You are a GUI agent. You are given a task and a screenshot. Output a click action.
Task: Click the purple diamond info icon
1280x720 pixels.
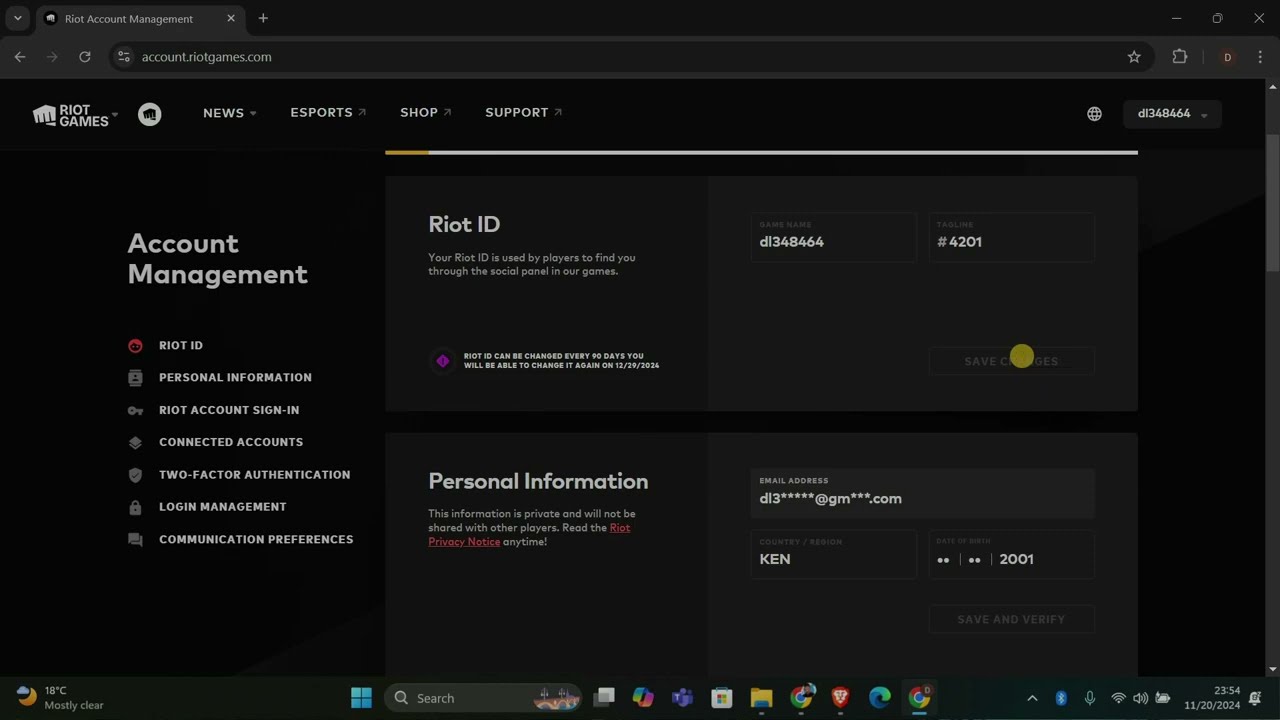click(443, 361)
